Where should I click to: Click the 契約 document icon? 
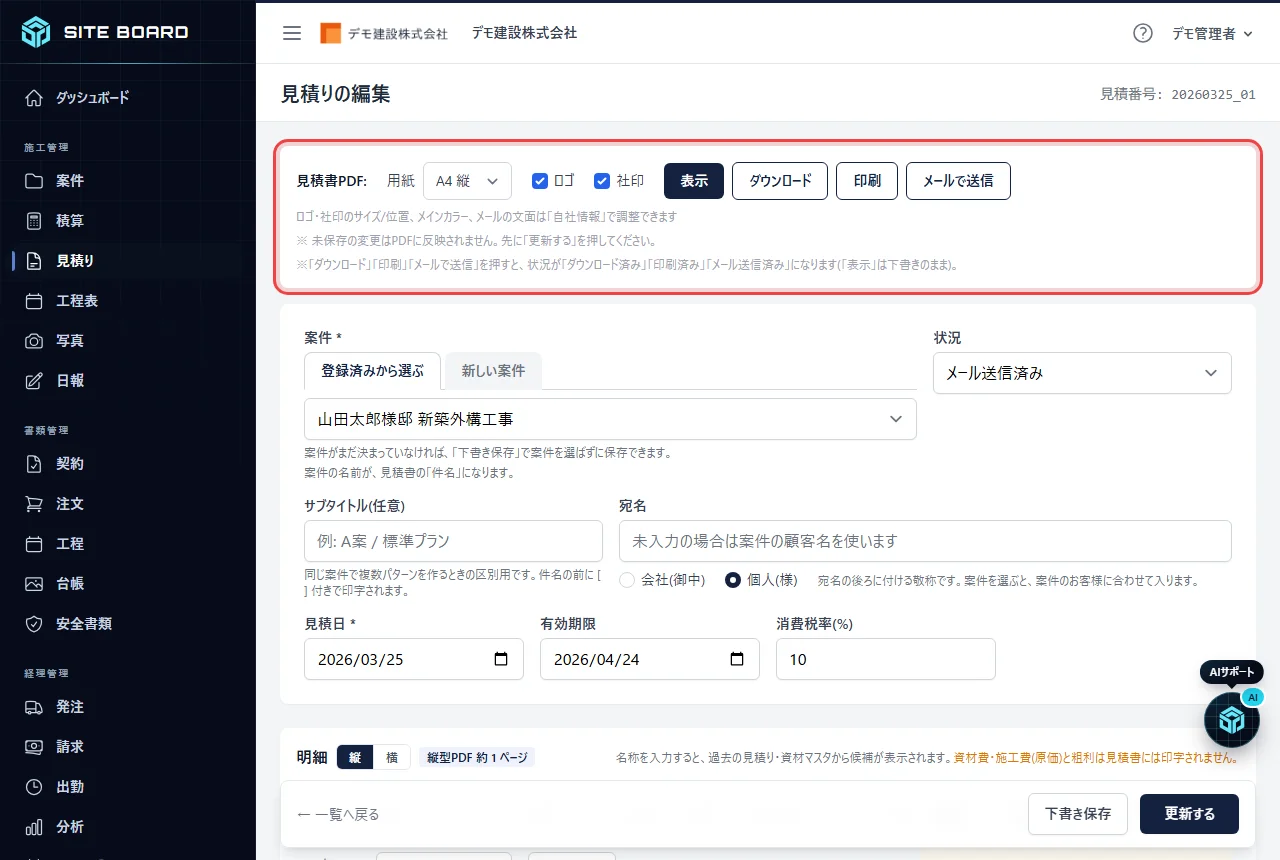point(34,464)
